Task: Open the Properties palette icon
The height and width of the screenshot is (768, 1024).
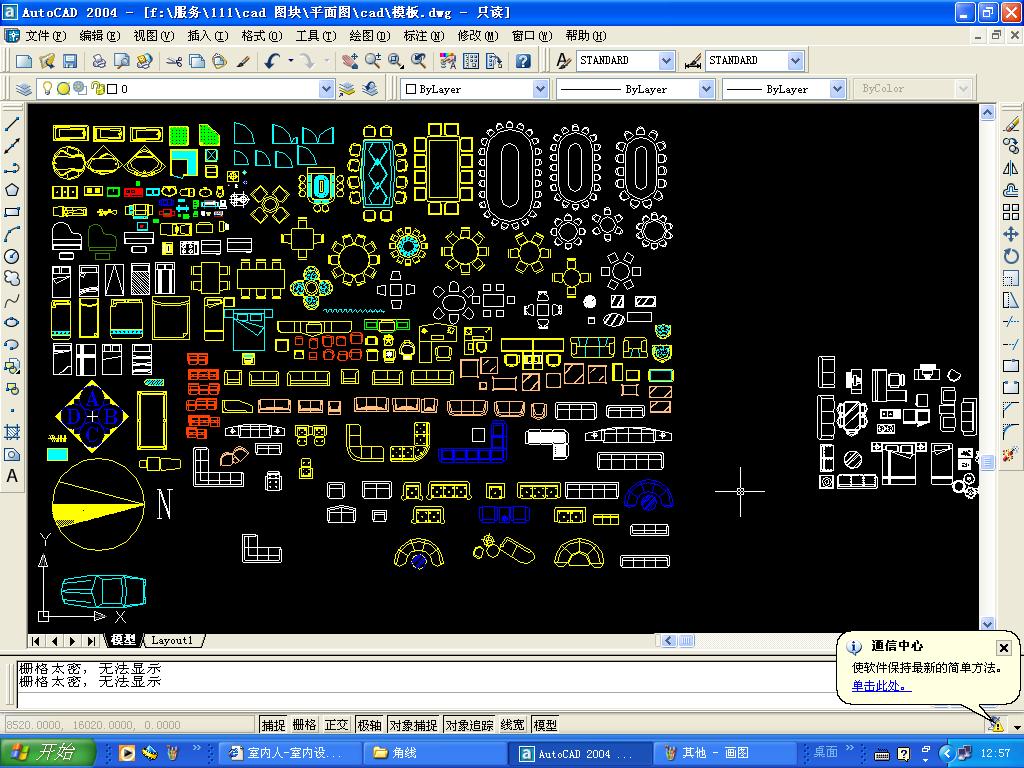Action: coord(448,61)
